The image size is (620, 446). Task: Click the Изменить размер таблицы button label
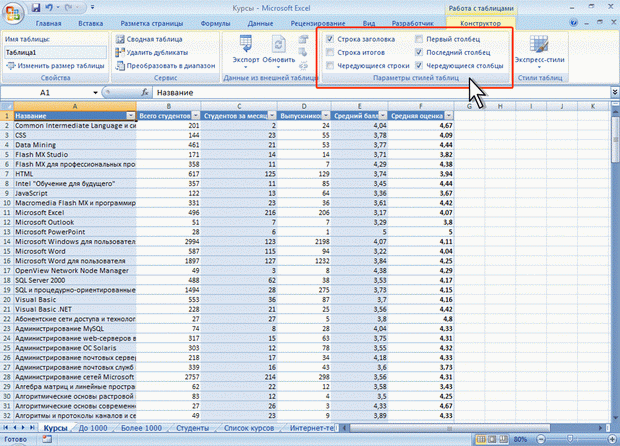pyautogui.click(x=61, y=66)
